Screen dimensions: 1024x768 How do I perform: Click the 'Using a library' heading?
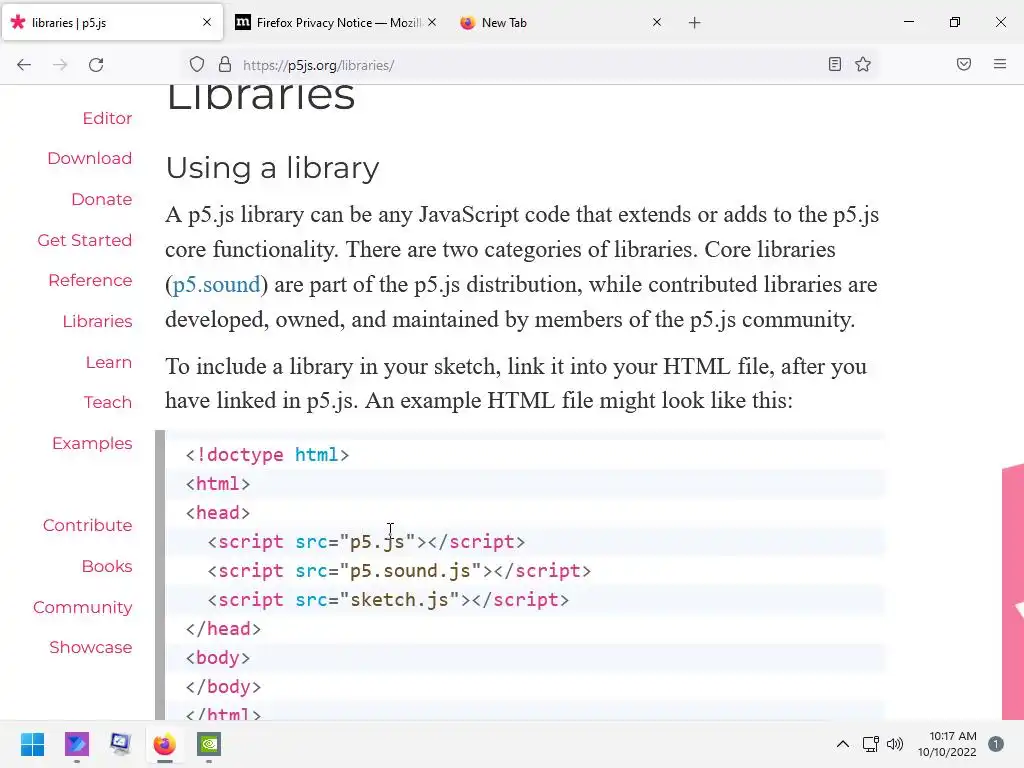pos(272,168)
